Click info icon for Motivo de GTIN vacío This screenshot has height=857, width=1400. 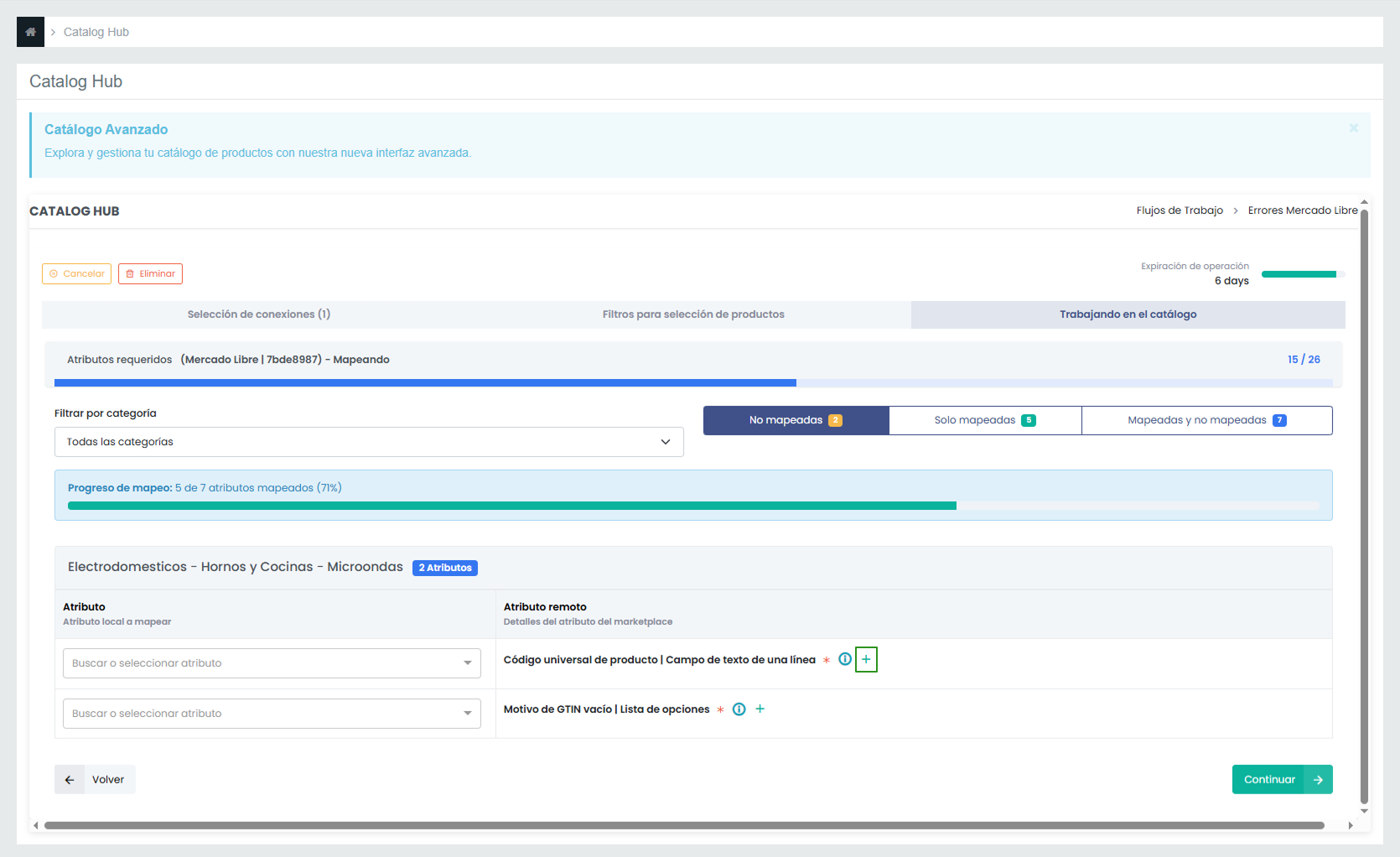pyautogui.click(x=739, y=709)
